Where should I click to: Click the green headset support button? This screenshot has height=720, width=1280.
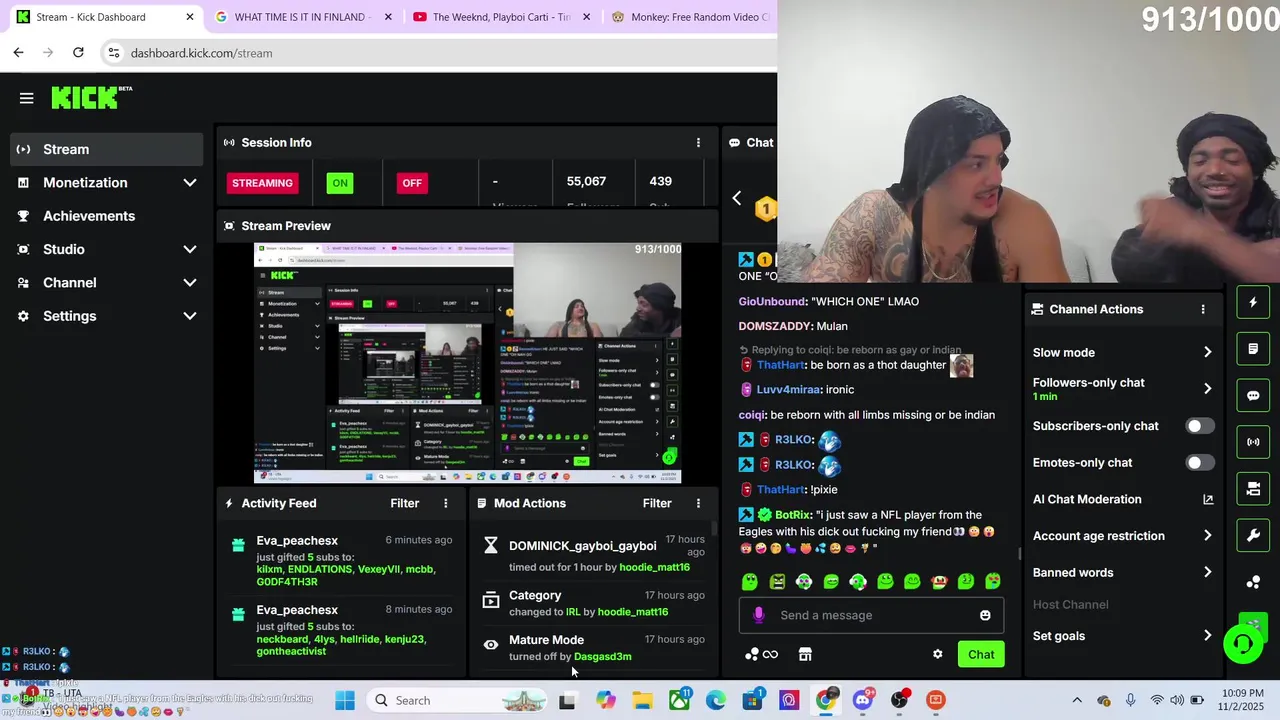point(1243,644)
